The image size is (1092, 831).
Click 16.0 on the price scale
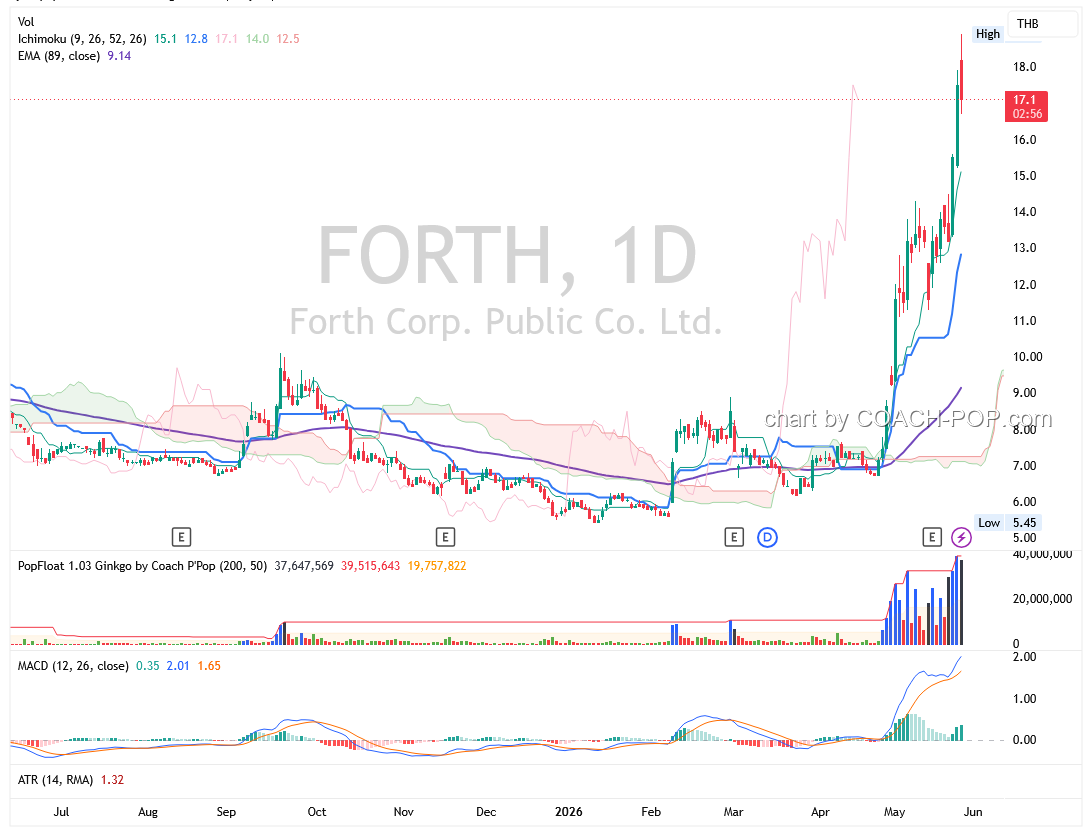(1024, 139)
